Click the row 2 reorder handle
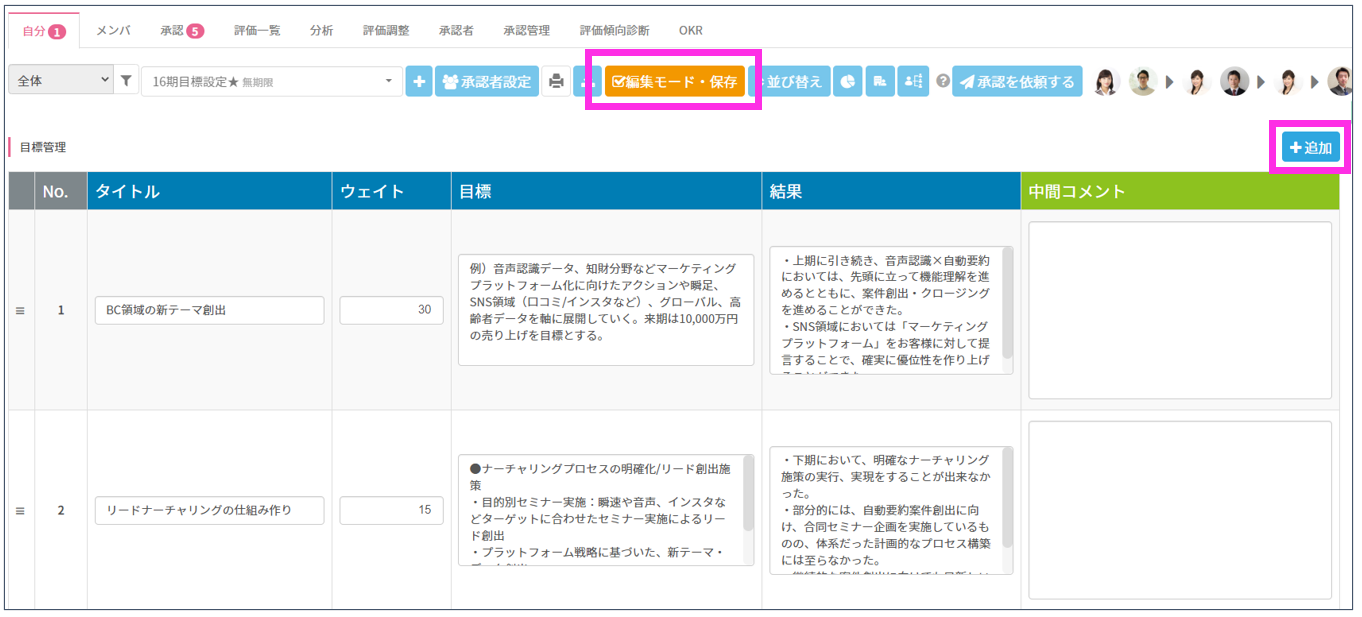Image resolution: width=1362 pixels, height=617 pixels. [20, 511]
